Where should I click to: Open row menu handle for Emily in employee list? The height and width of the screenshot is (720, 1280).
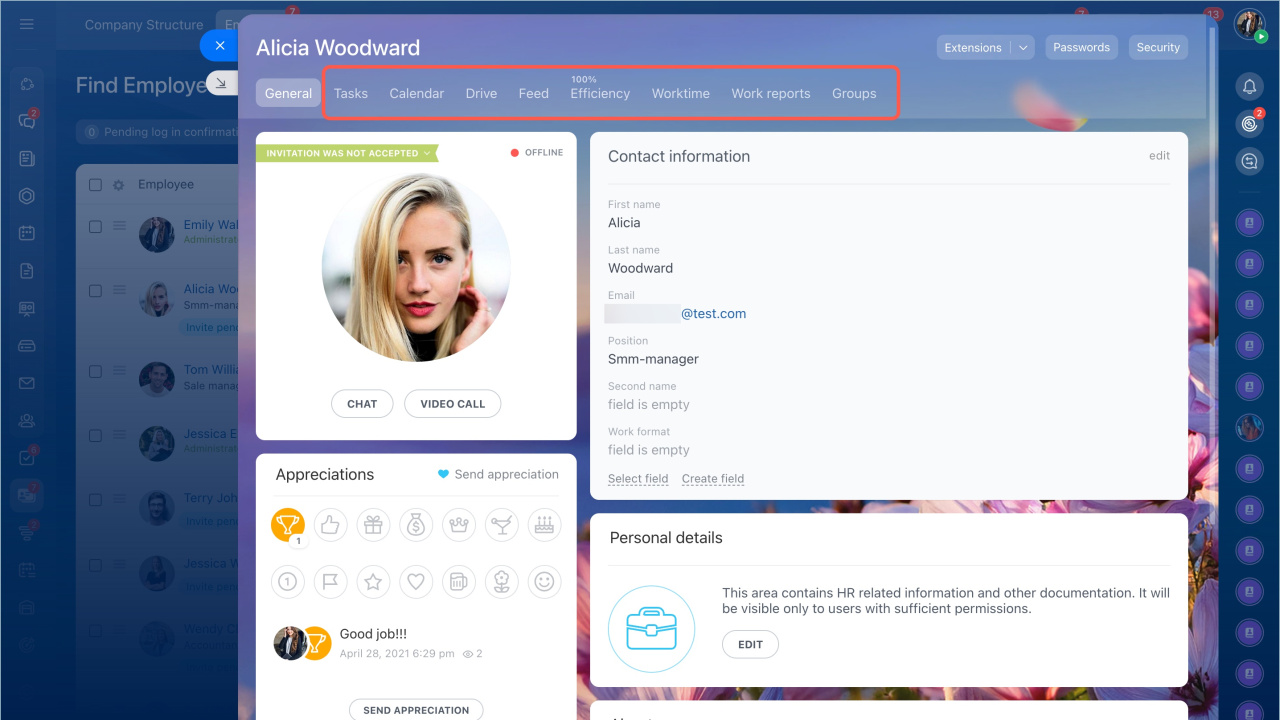119,226
